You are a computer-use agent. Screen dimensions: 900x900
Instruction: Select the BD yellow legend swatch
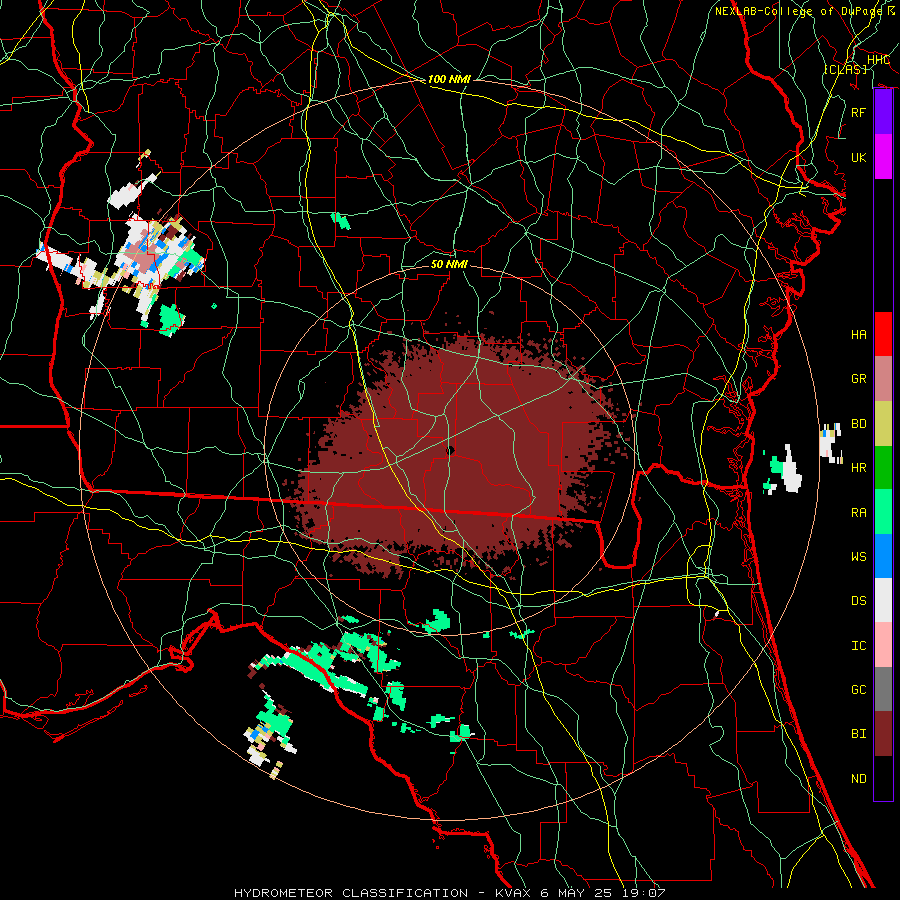883,424
